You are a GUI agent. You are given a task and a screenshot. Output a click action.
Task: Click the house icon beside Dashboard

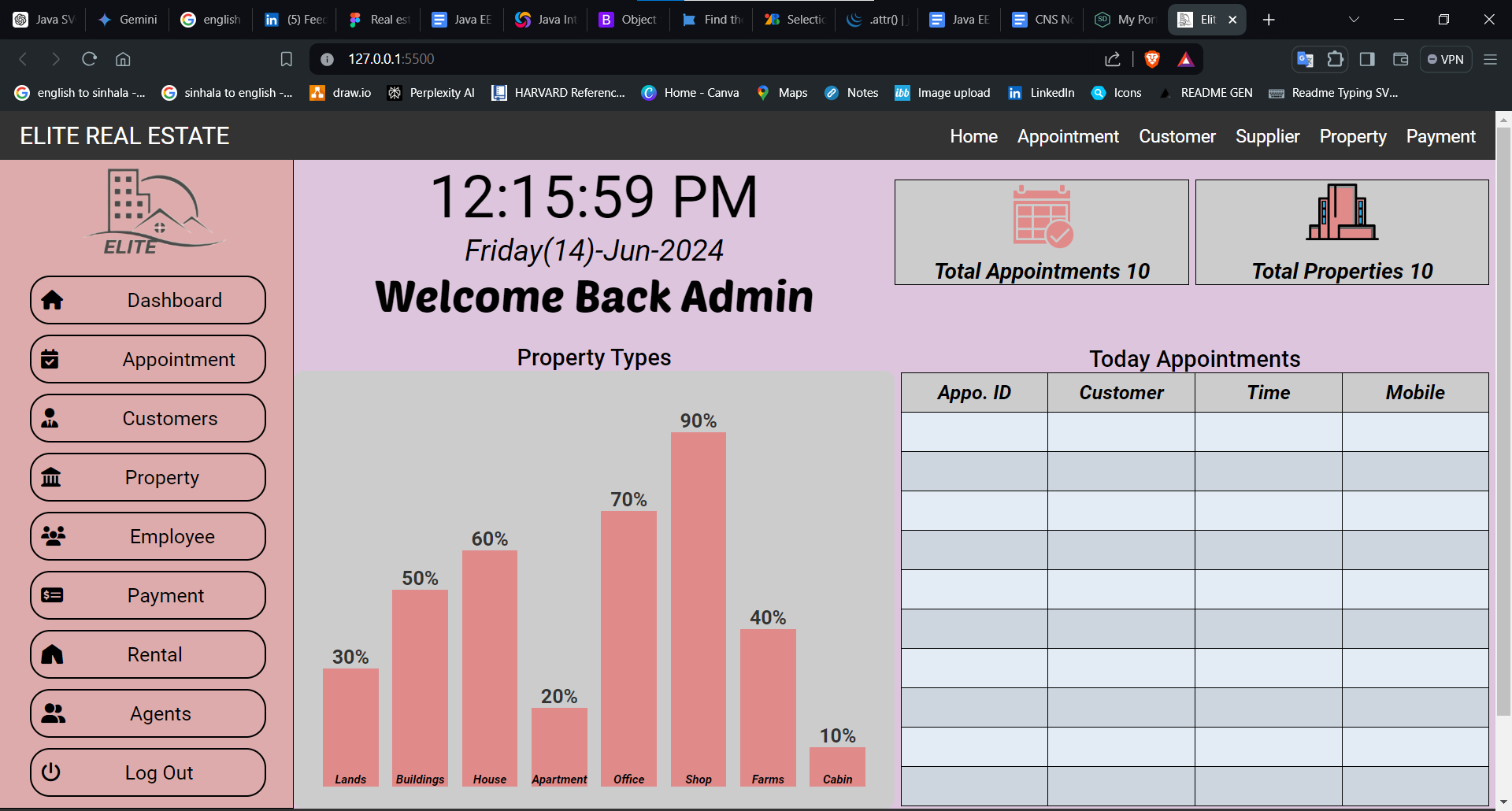(x=52, y=300)
